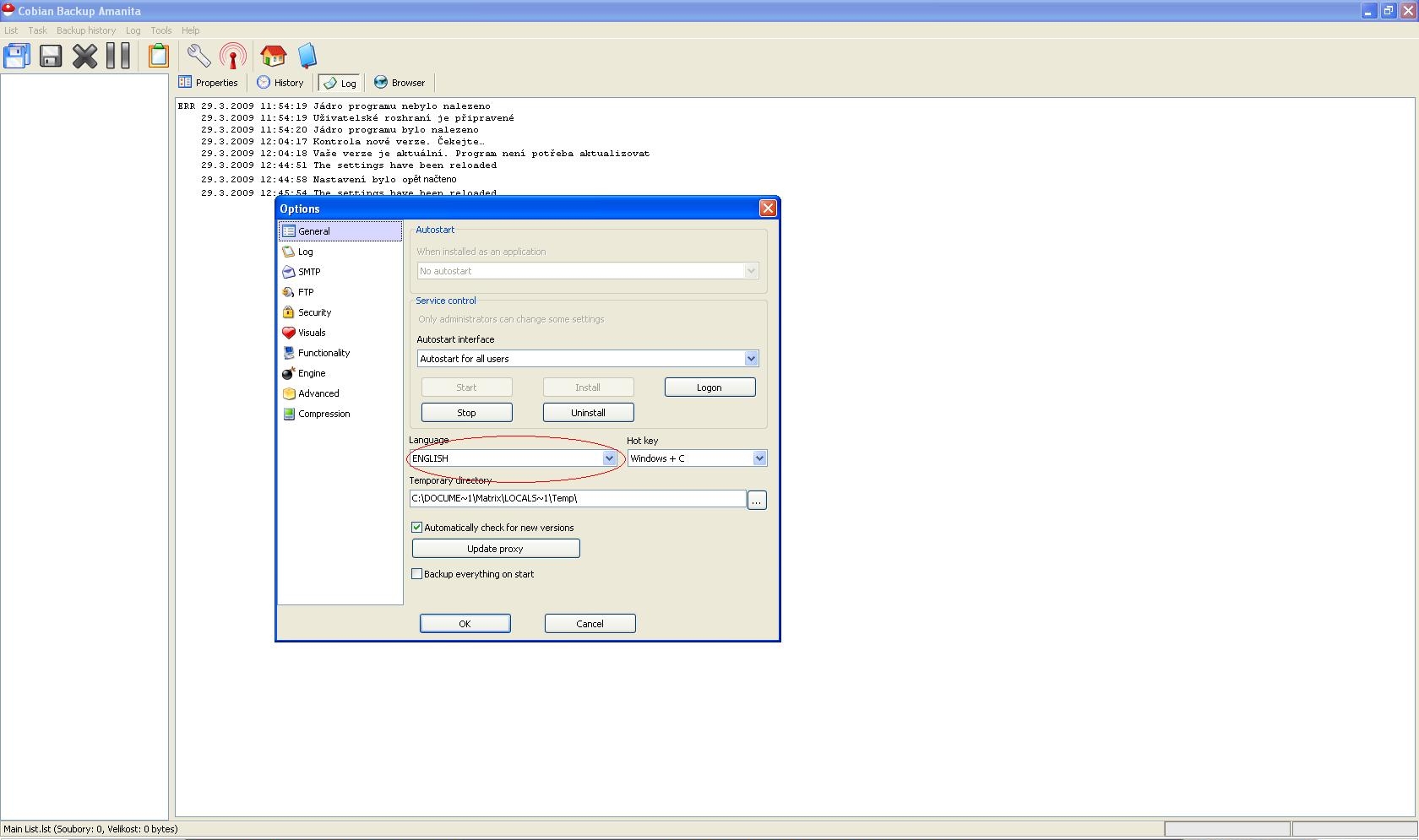This screenshot has height=840, width=1419.
Task: Click the gray single-floppy toolbar icon
Action: 51,56
